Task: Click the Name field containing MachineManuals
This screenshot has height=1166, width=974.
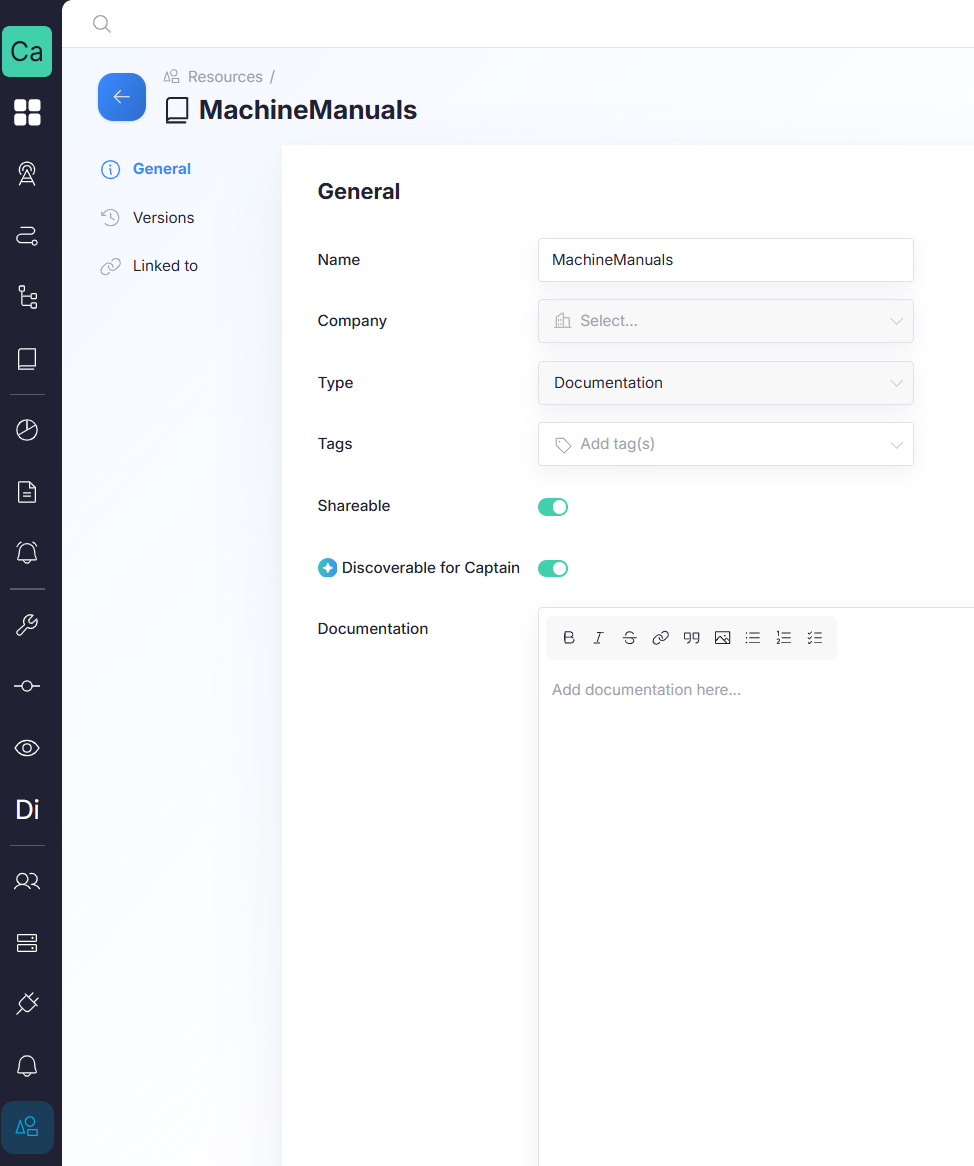Action: tap(726, 260)
